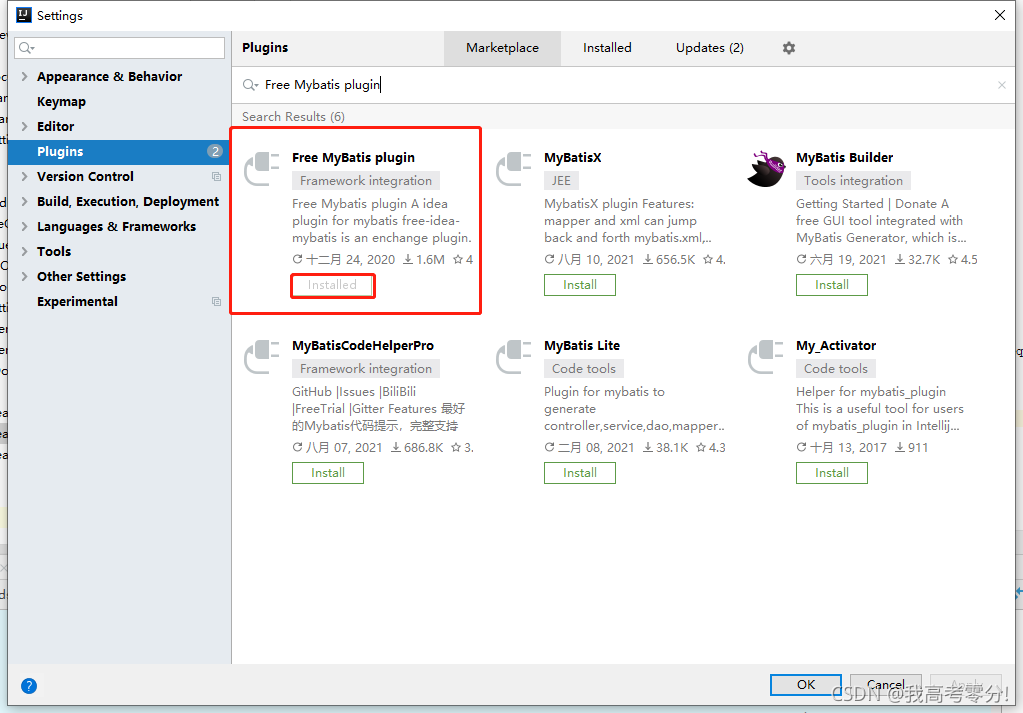Click Installed button for Free MyBatis

(332, 285)
